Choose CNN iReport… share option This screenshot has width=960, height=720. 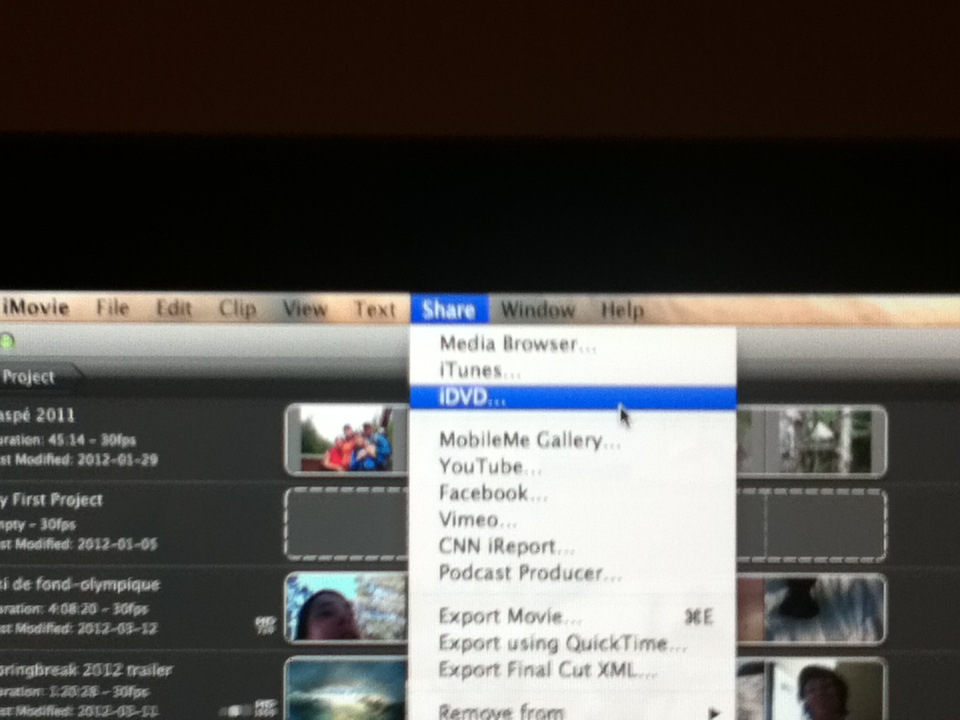pyautogui.click(x=572, y=546)
